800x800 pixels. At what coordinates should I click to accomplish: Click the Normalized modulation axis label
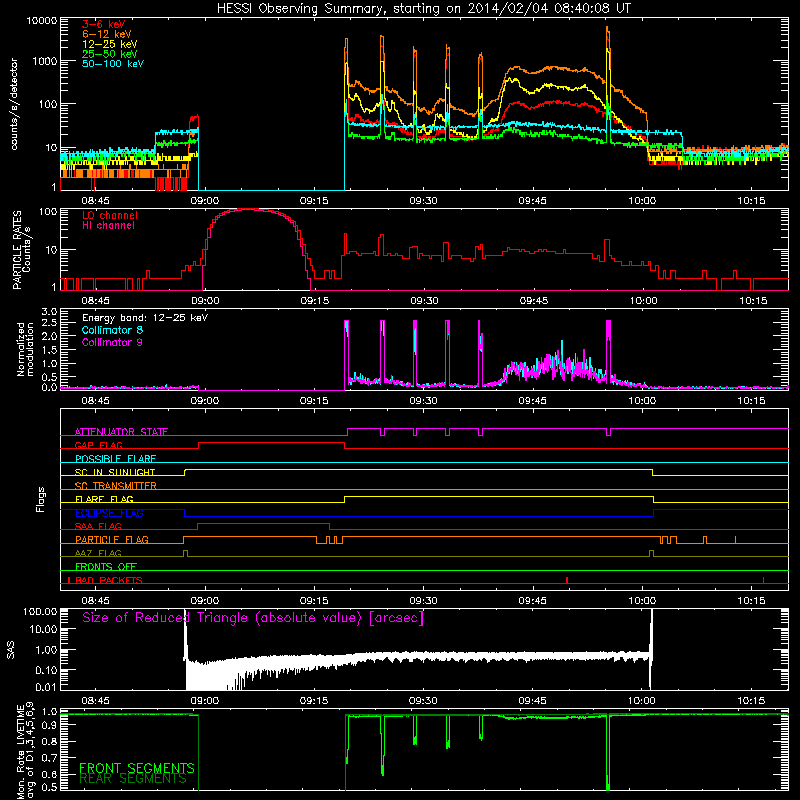25,349
